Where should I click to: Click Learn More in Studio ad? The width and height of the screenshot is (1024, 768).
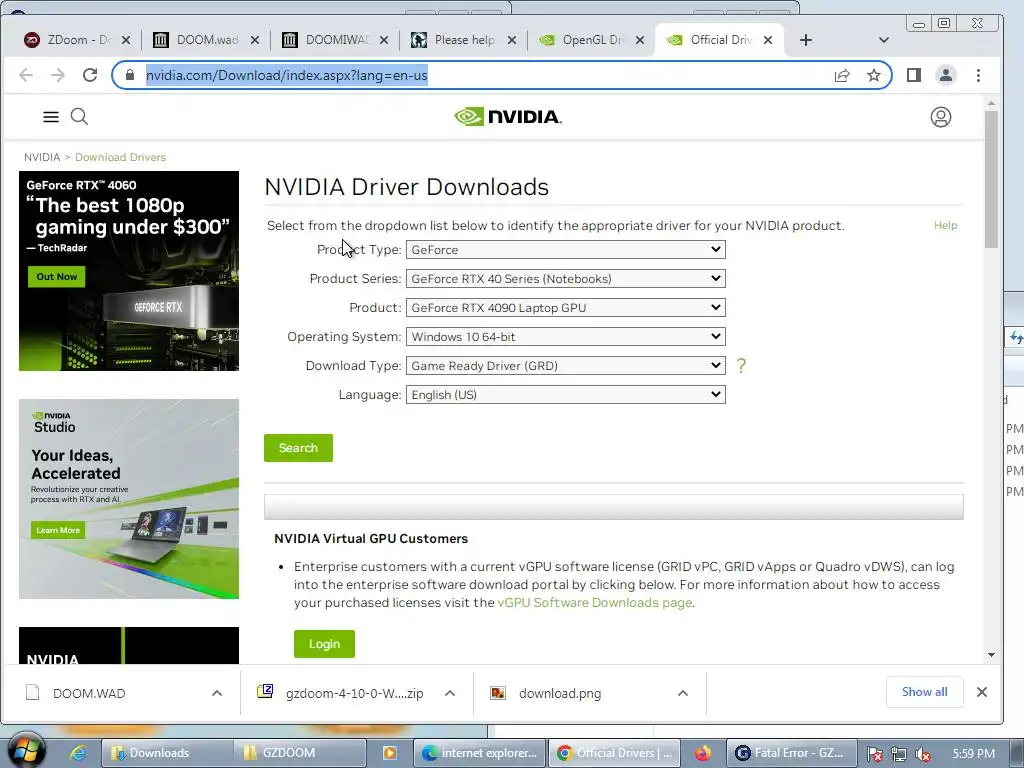[x=58, y=530]
